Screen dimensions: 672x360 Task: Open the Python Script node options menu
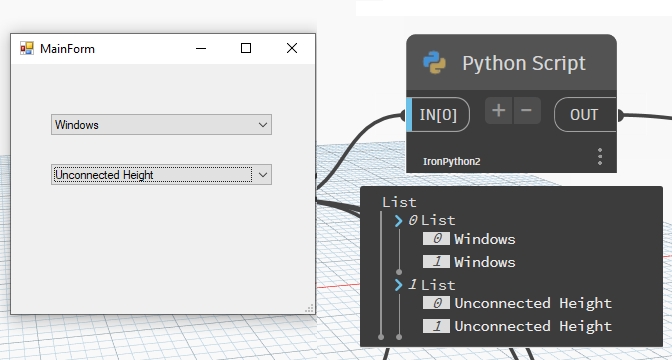[600, 157]
